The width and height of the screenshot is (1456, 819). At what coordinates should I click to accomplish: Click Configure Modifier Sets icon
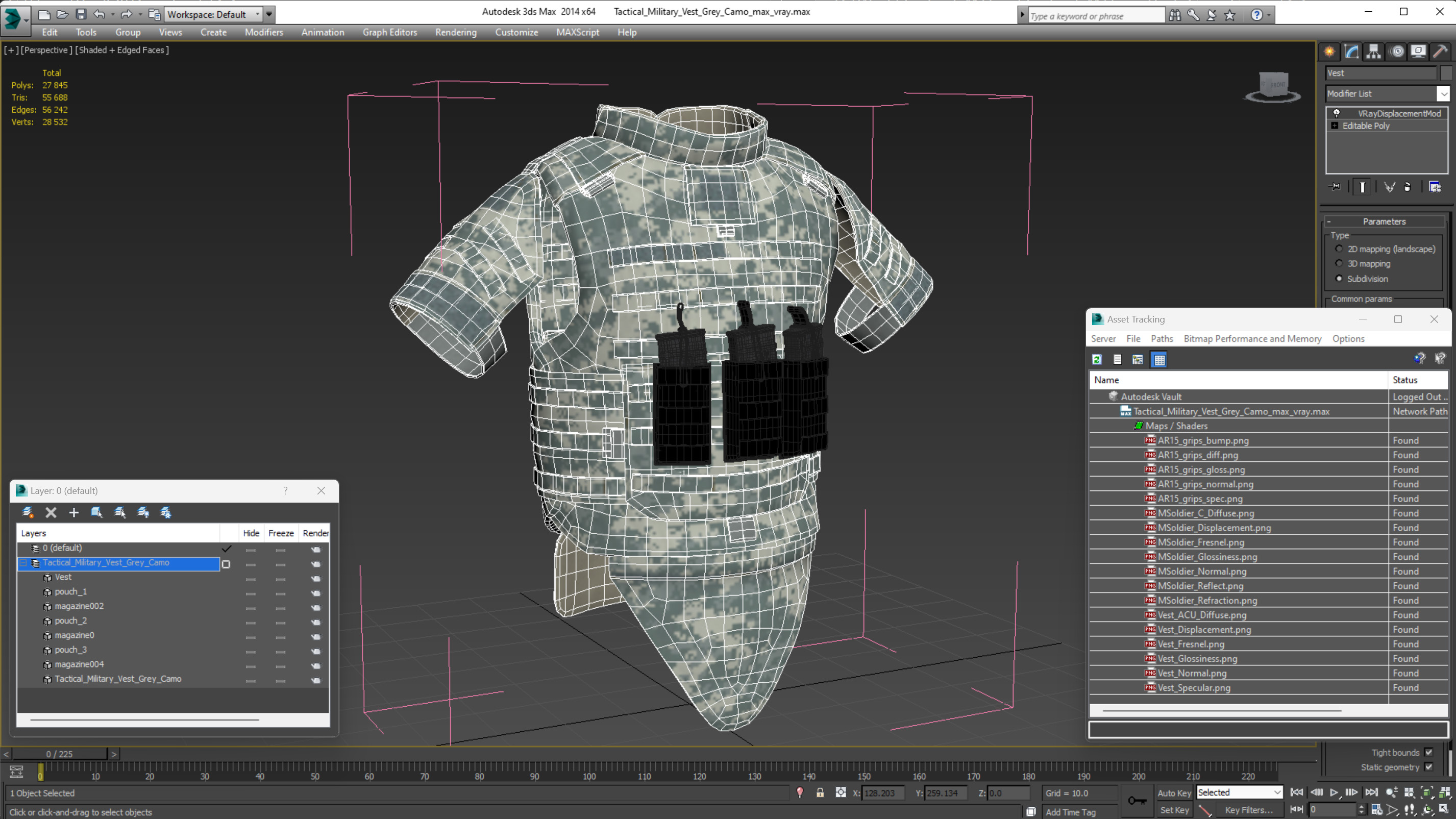(x=1435, y=187)
